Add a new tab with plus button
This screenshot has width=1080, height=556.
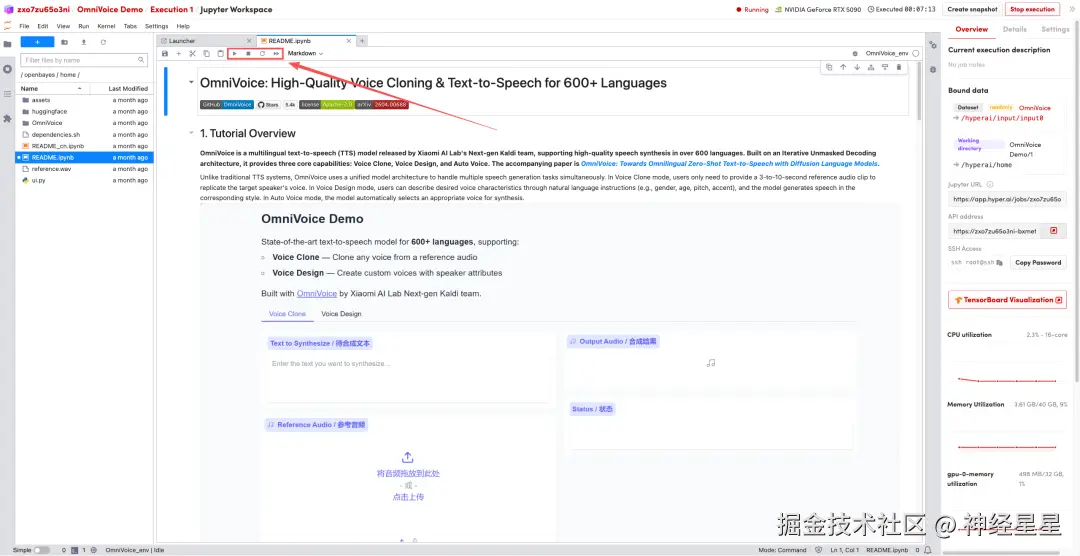[x=362, y=41]
